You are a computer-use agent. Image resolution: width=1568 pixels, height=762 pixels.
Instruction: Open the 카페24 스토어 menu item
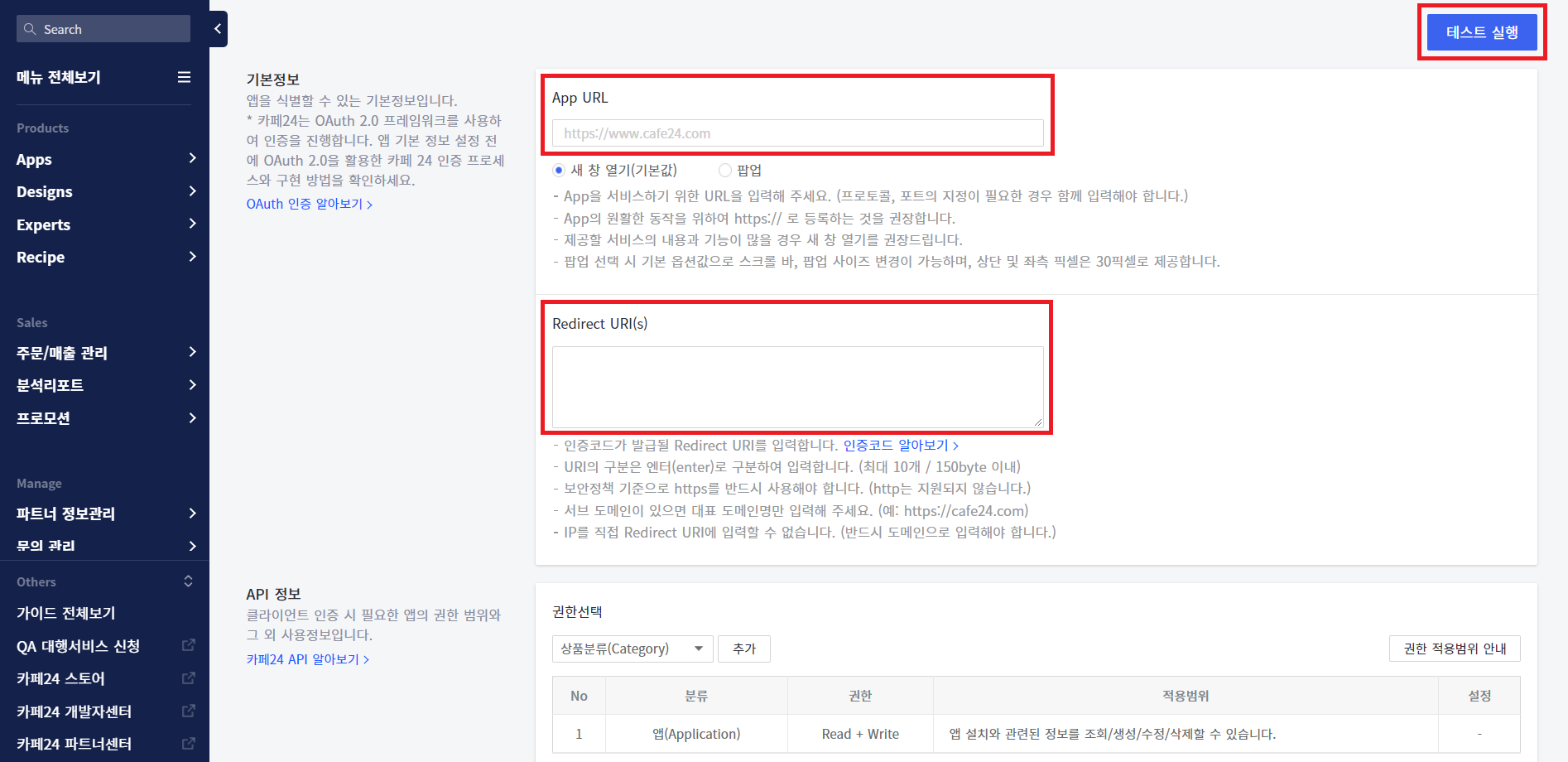click(61, 679)
